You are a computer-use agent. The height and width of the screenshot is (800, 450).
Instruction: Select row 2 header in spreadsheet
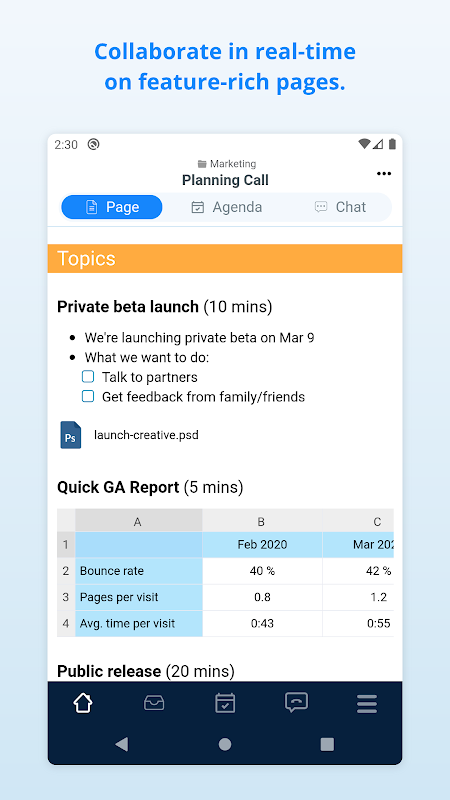(66, 571)
